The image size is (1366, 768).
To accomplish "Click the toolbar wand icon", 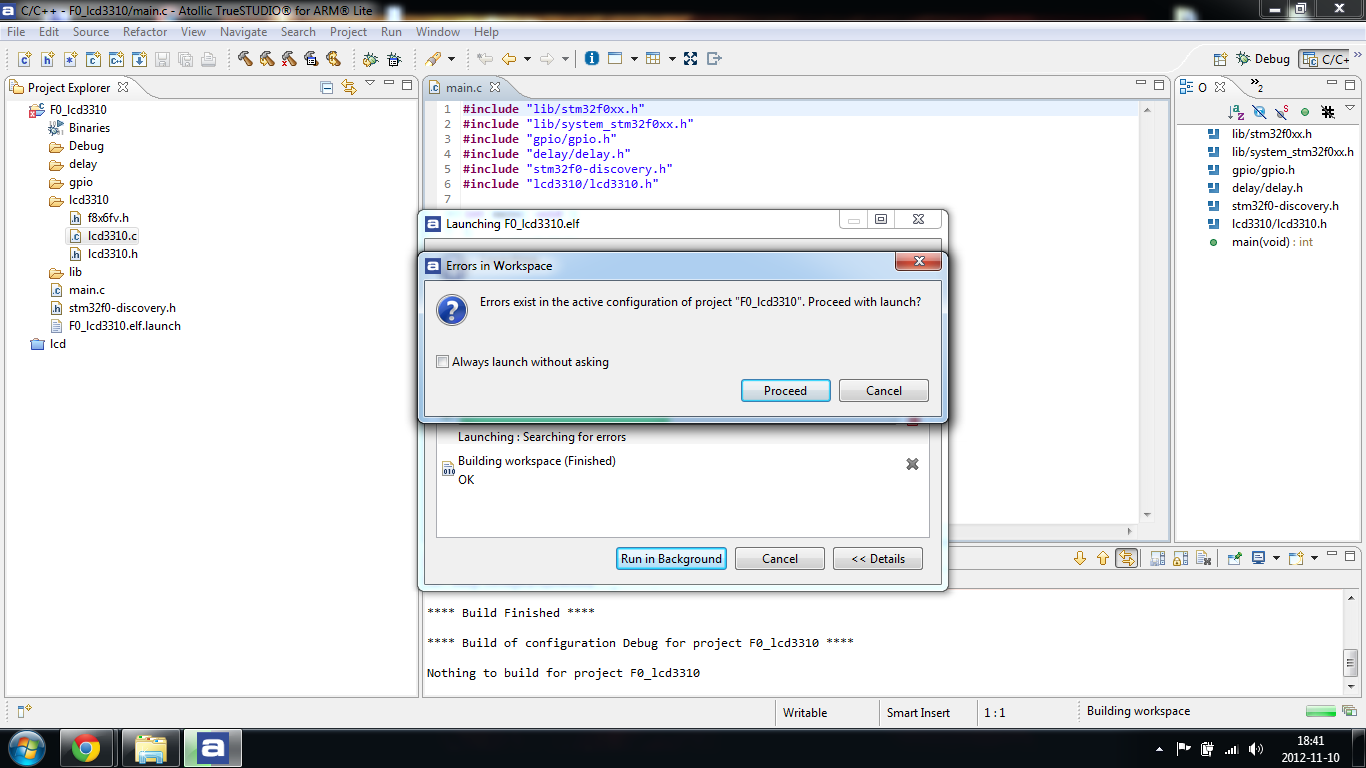I will click(x=434, y=59).
